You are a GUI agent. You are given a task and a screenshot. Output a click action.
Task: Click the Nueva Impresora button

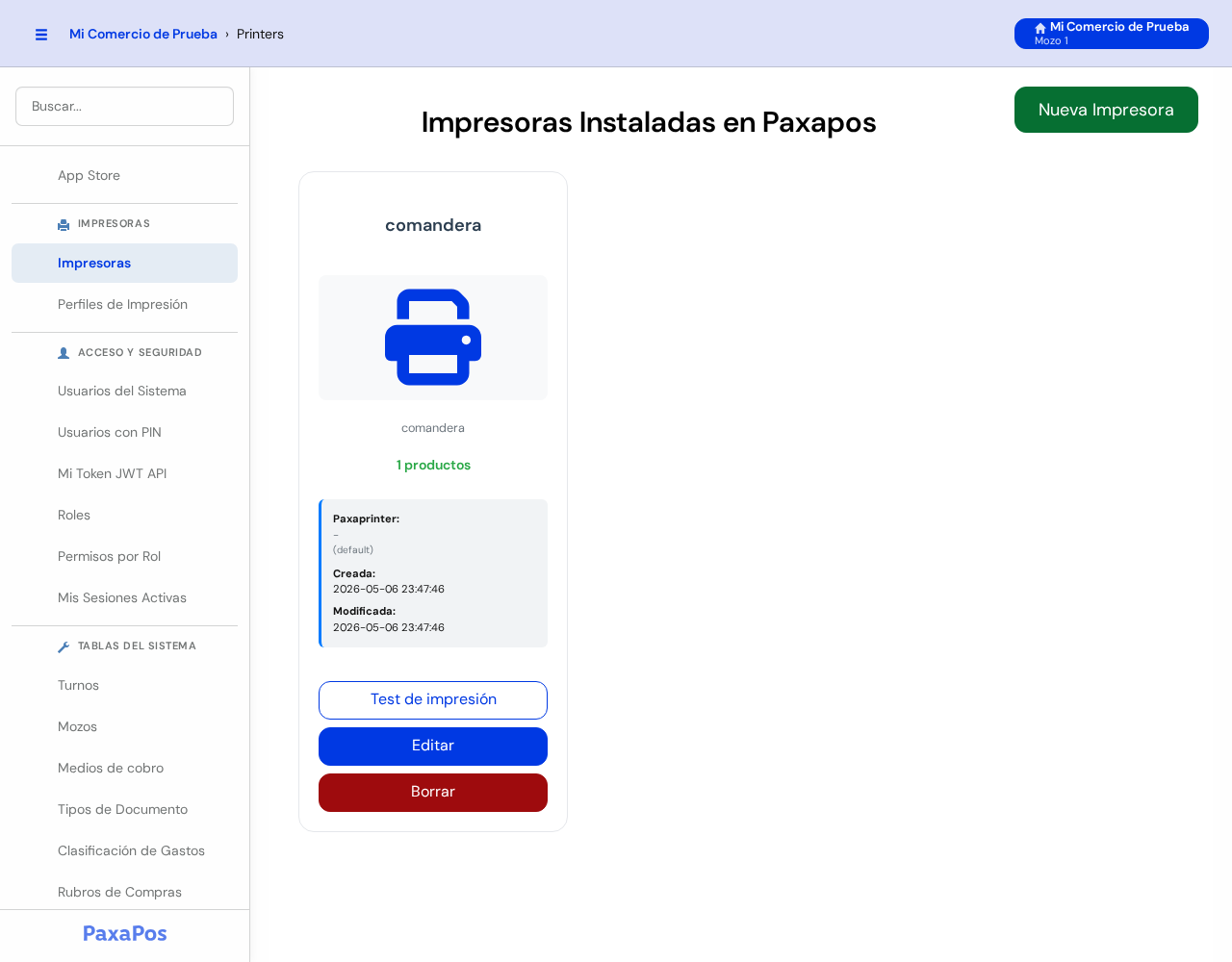pyautogui.click(x=1106, y=110)
